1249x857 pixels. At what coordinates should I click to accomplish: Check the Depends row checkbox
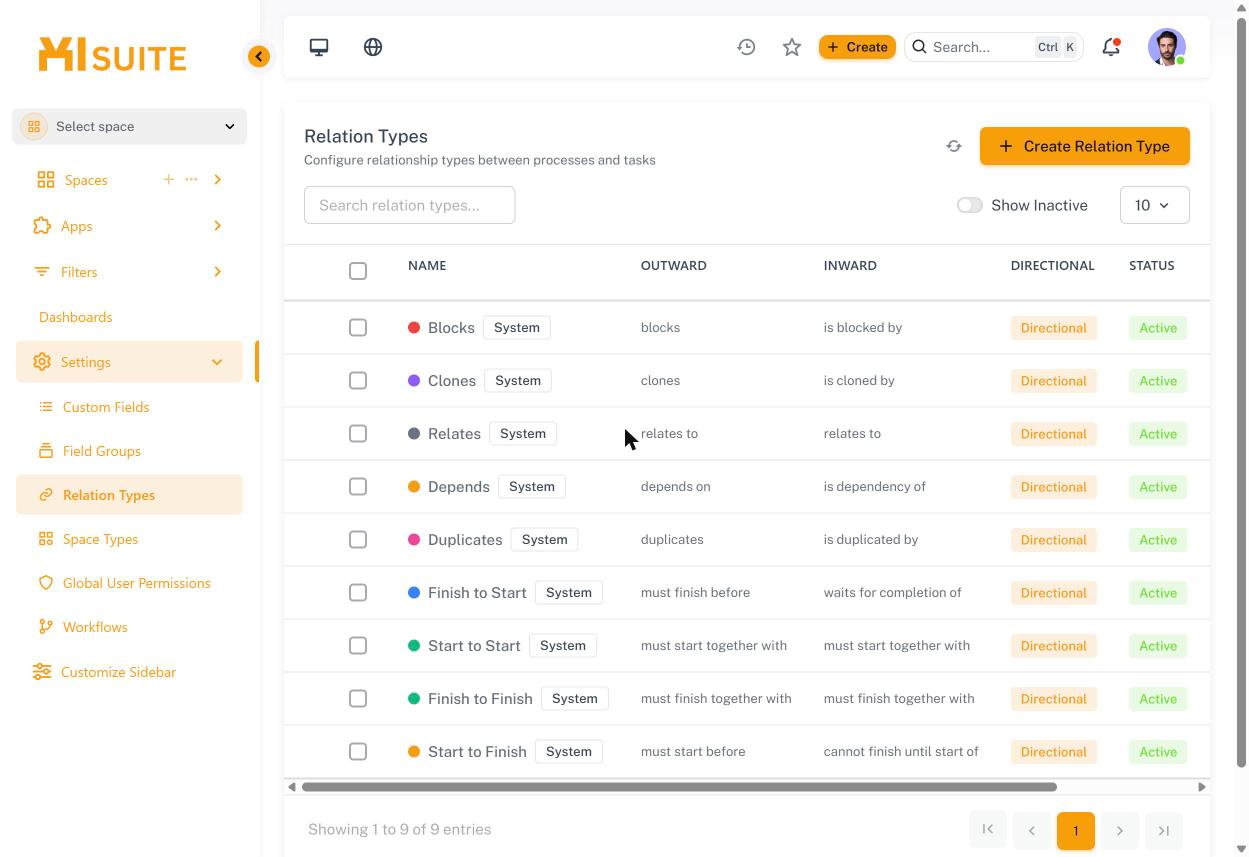coord(358,487)
